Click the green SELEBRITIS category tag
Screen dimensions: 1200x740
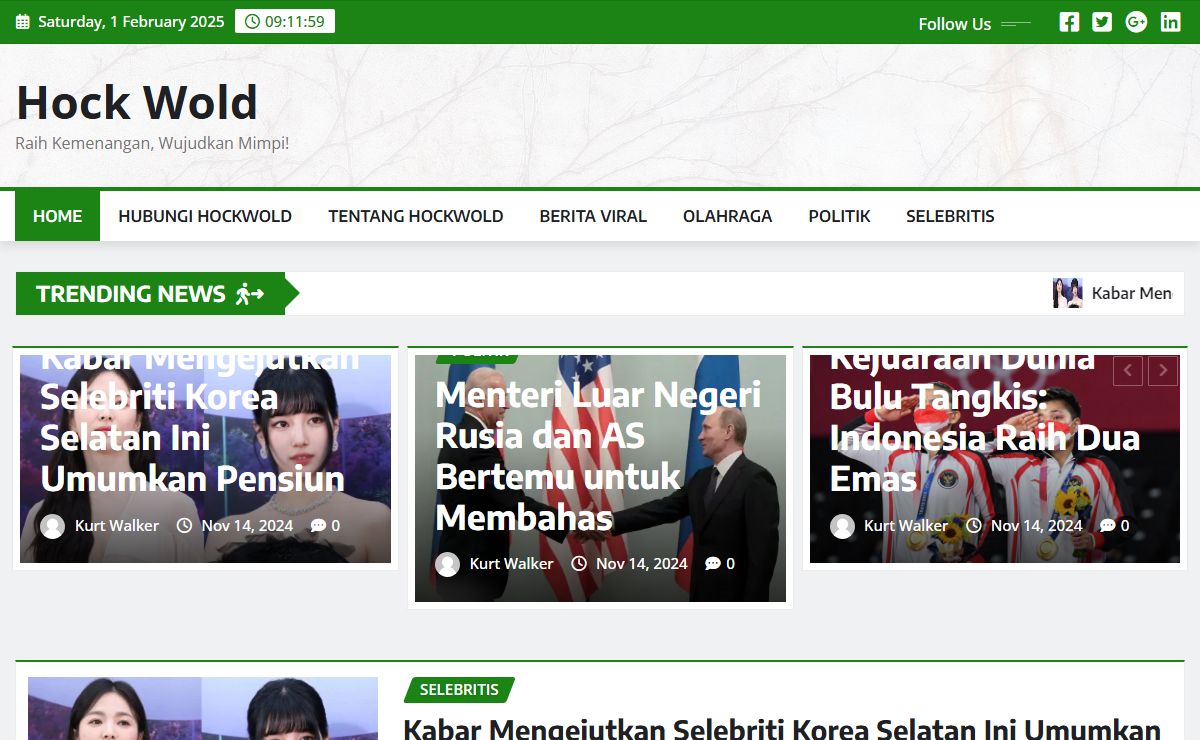coord(459,690)
